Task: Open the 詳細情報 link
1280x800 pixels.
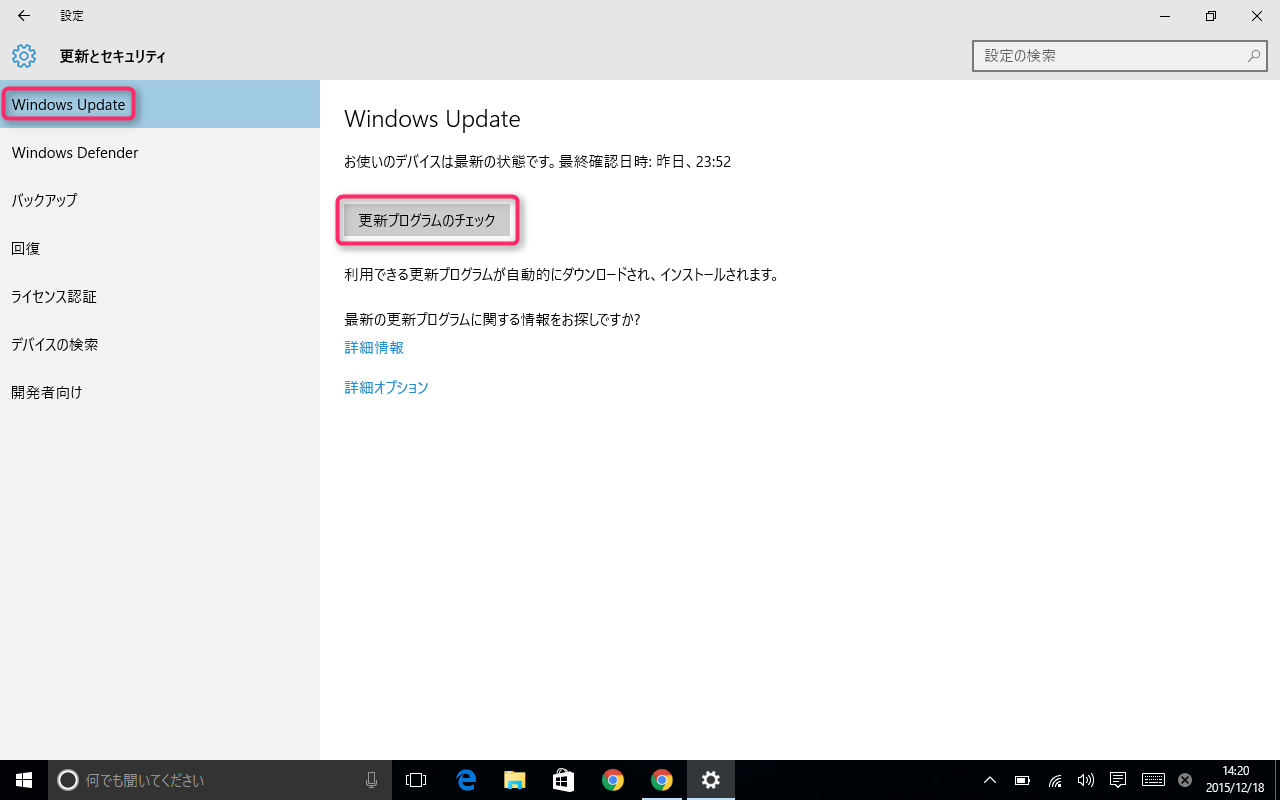Action: pyautogui.click(x=374, y=348)
